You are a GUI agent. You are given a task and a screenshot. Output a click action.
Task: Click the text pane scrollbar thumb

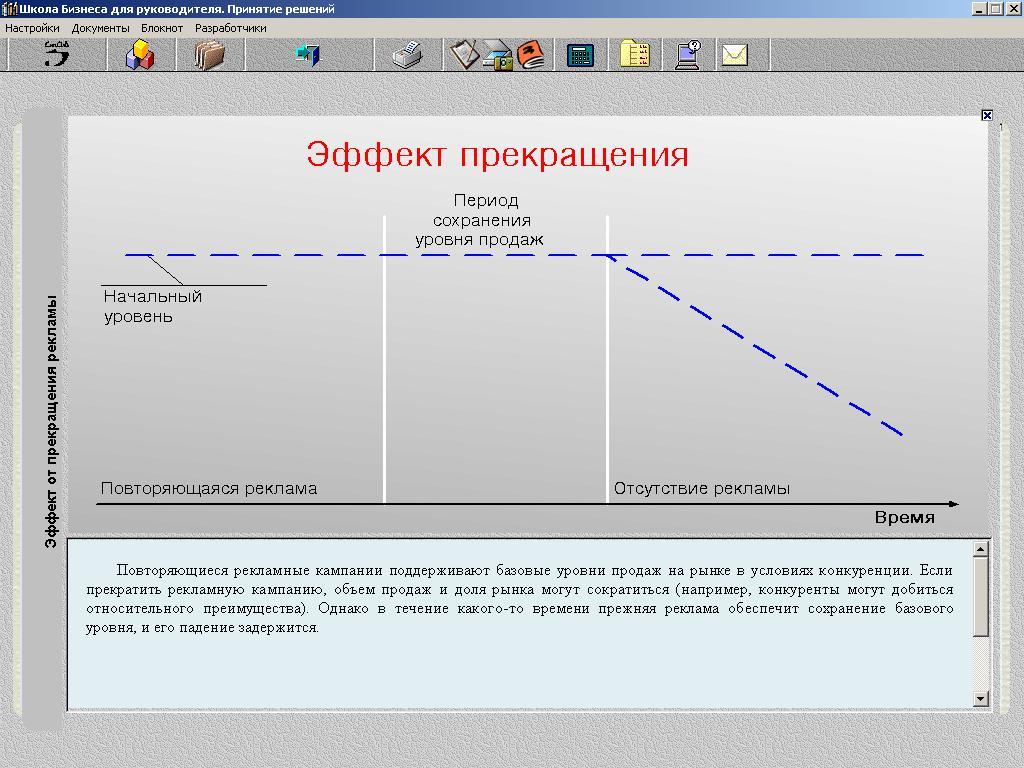980,596
